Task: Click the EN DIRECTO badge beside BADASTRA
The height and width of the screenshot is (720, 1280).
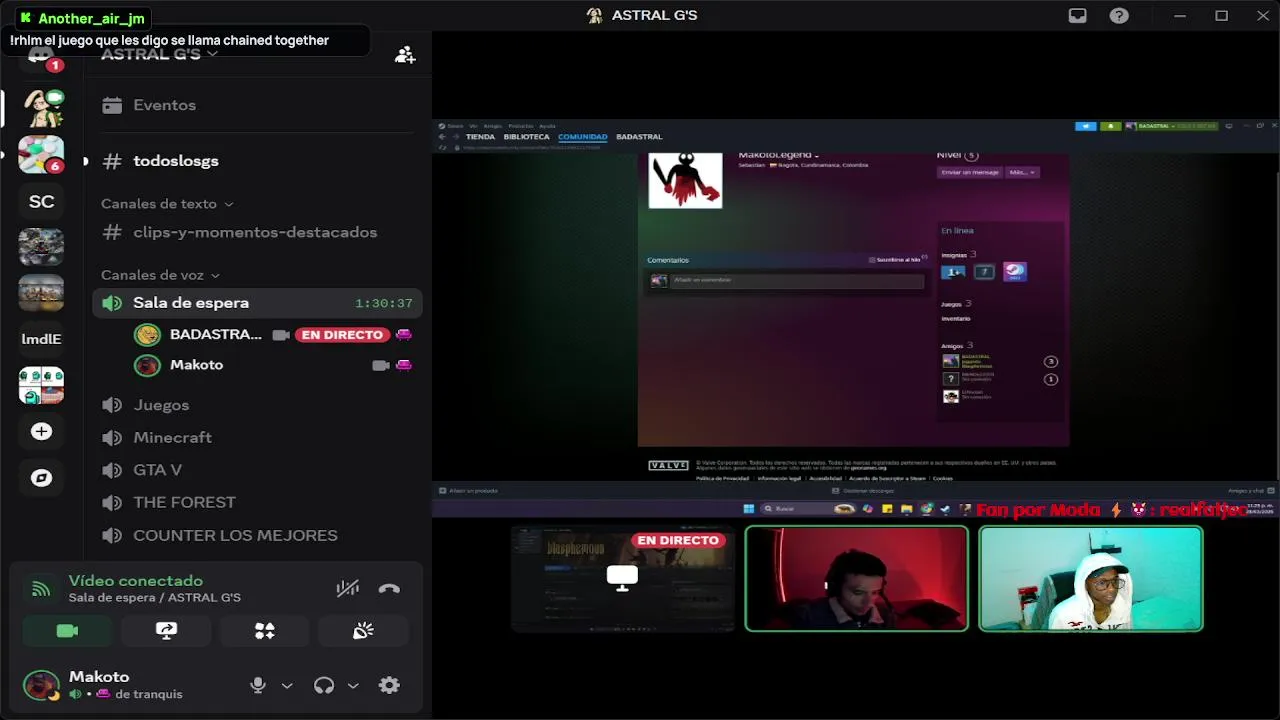Action: pos(342,335)
